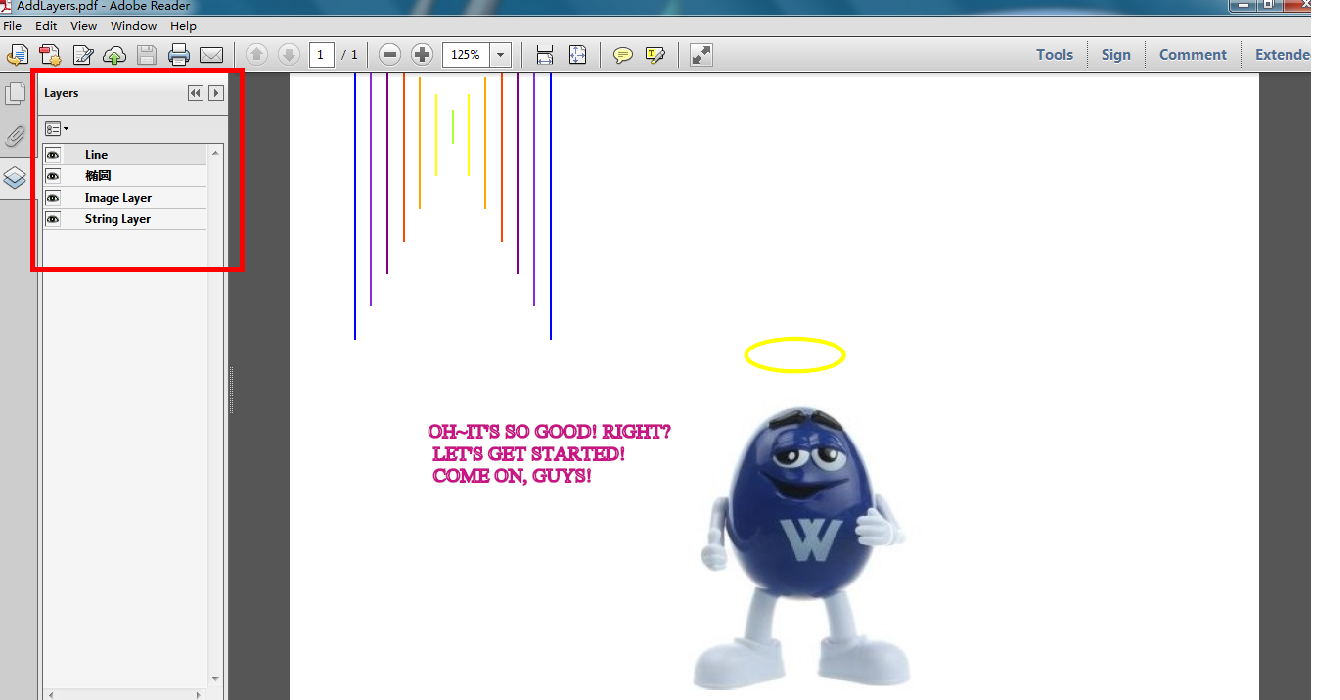Open the Attachments paperclip panel
The height and width of the screenshot is (700, 1340).
click(15, 137)
